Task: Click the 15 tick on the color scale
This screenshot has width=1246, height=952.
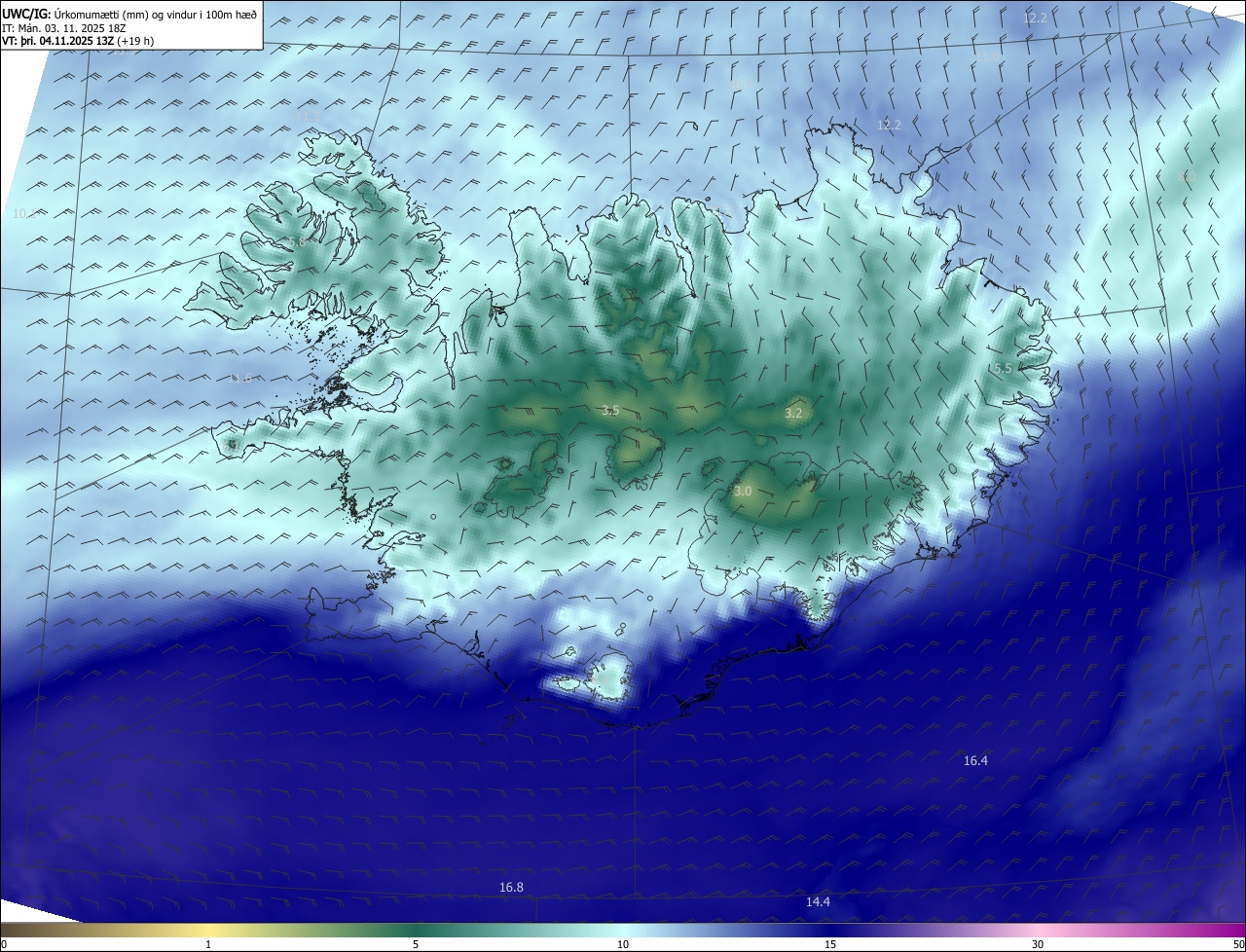Action: click(x=830, y=944)
